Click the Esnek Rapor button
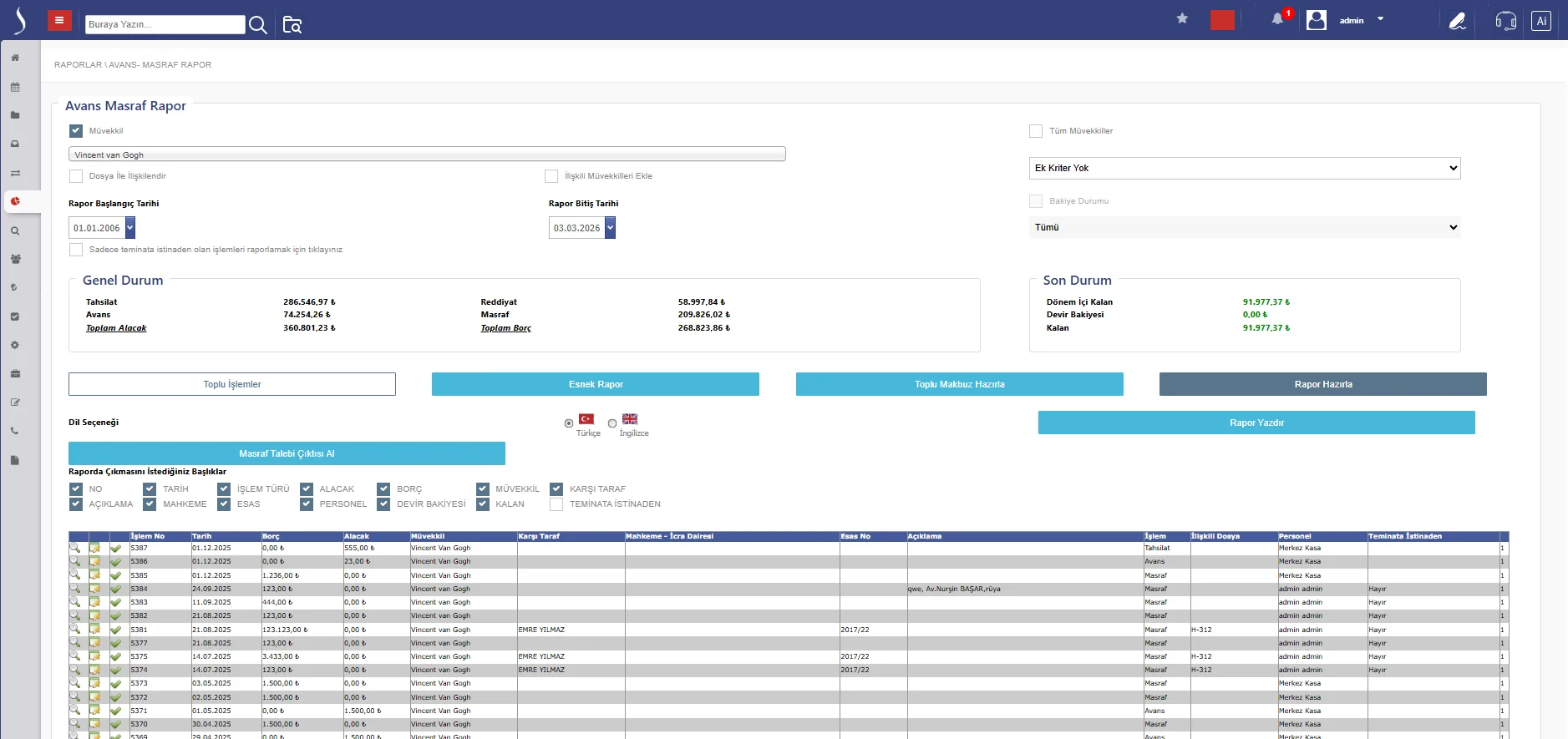1568x739 pixels. [595, 384]
